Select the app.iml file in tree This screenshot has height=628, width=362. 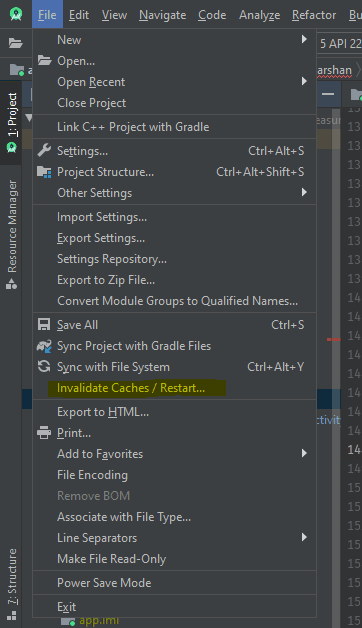(99, 621)
